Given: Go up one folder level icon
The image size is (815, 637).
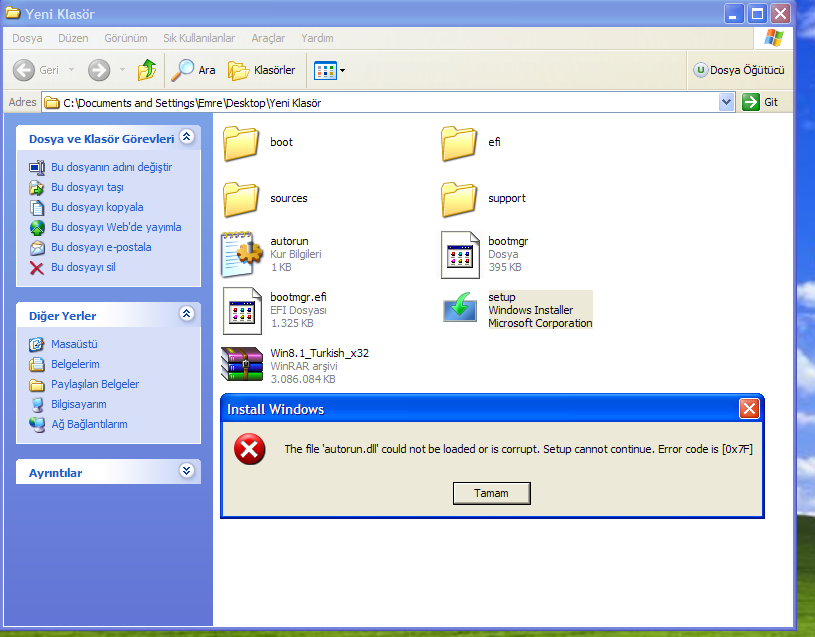Looking at the screenshot, I should pos(147,70).
